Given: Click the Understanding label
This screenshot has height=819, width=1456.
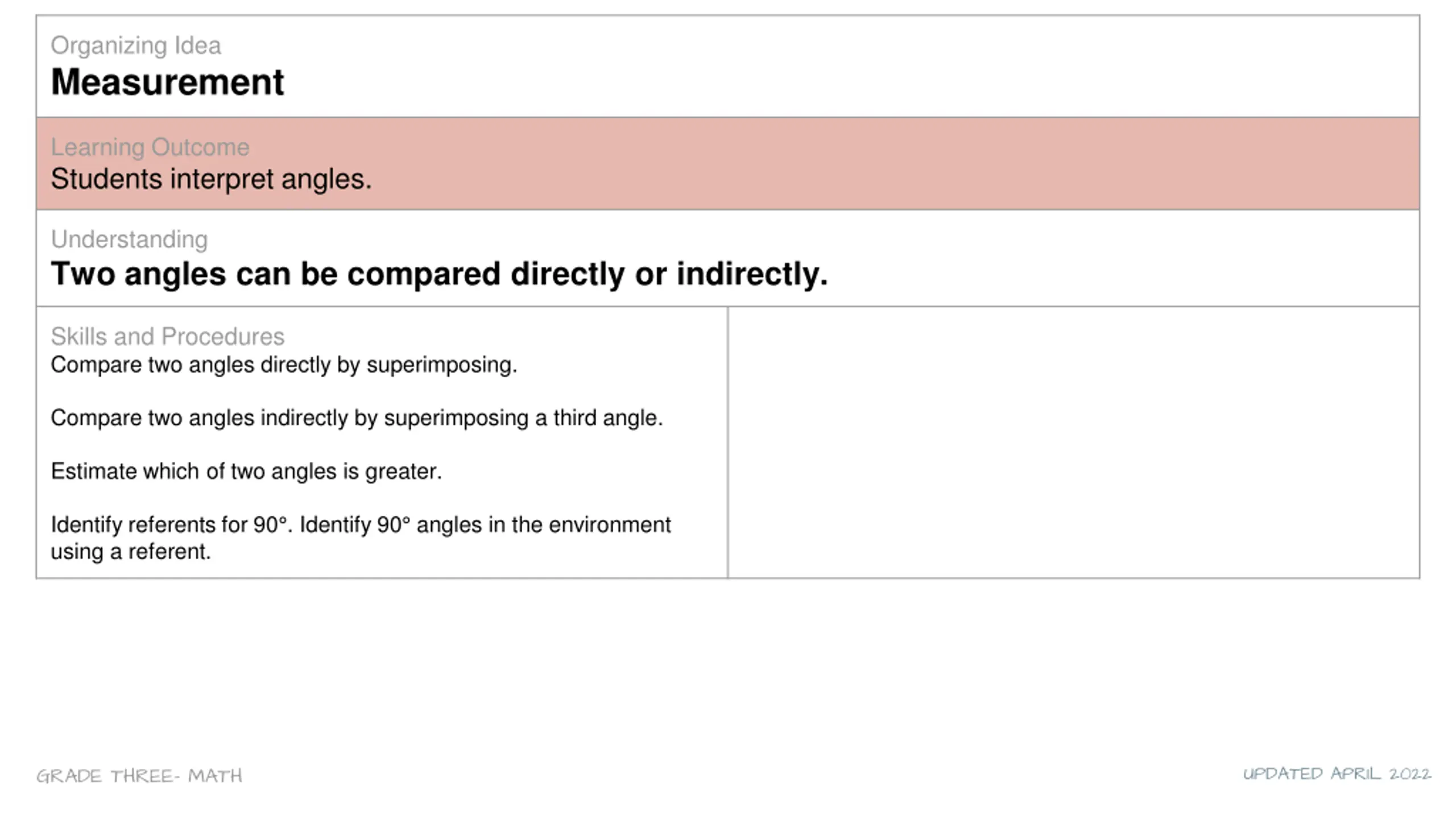Looking at the screenshot, I should [129, 239].
